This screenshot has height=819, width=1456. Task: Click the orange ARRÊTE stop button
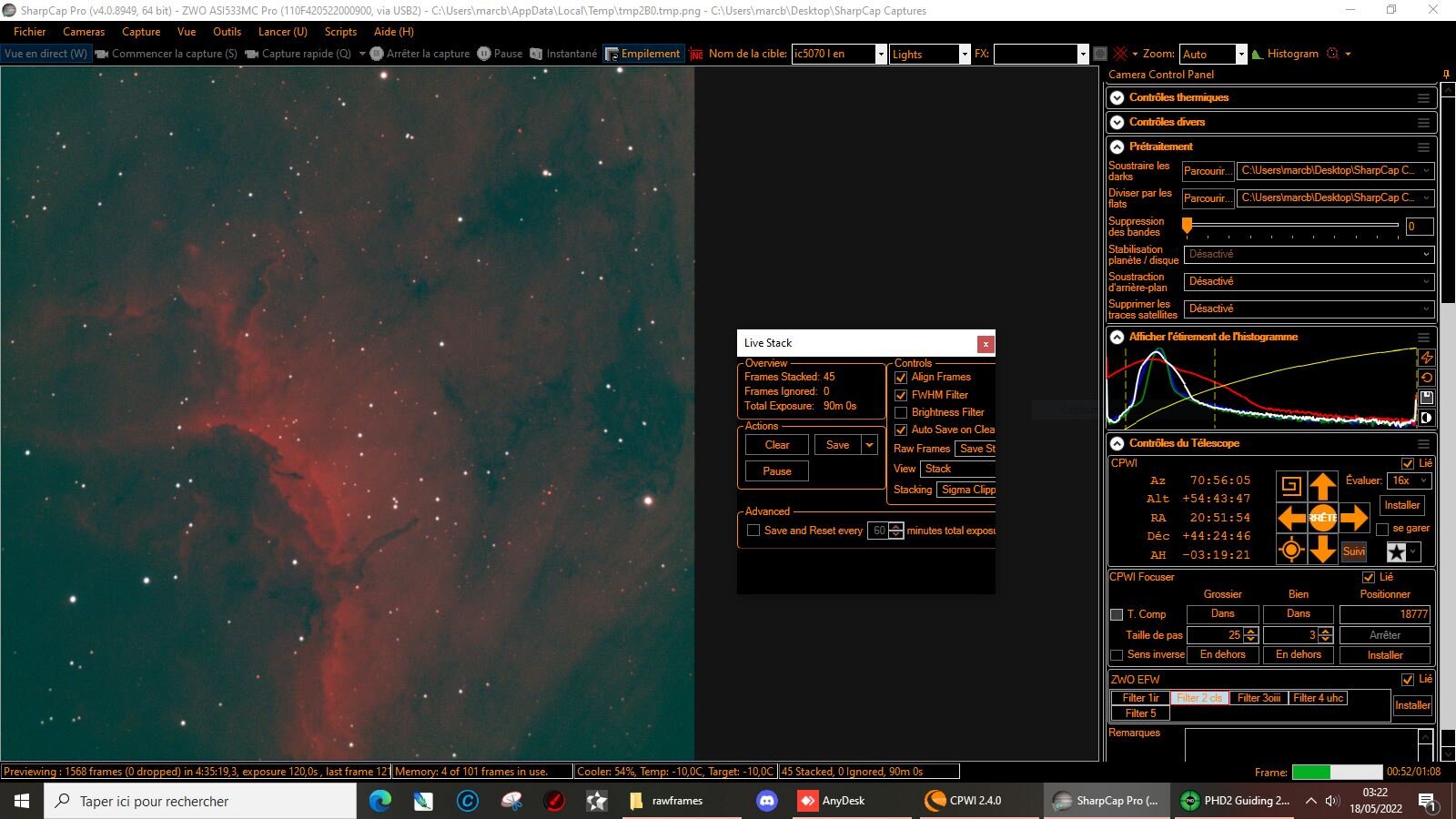(1322, 518)
